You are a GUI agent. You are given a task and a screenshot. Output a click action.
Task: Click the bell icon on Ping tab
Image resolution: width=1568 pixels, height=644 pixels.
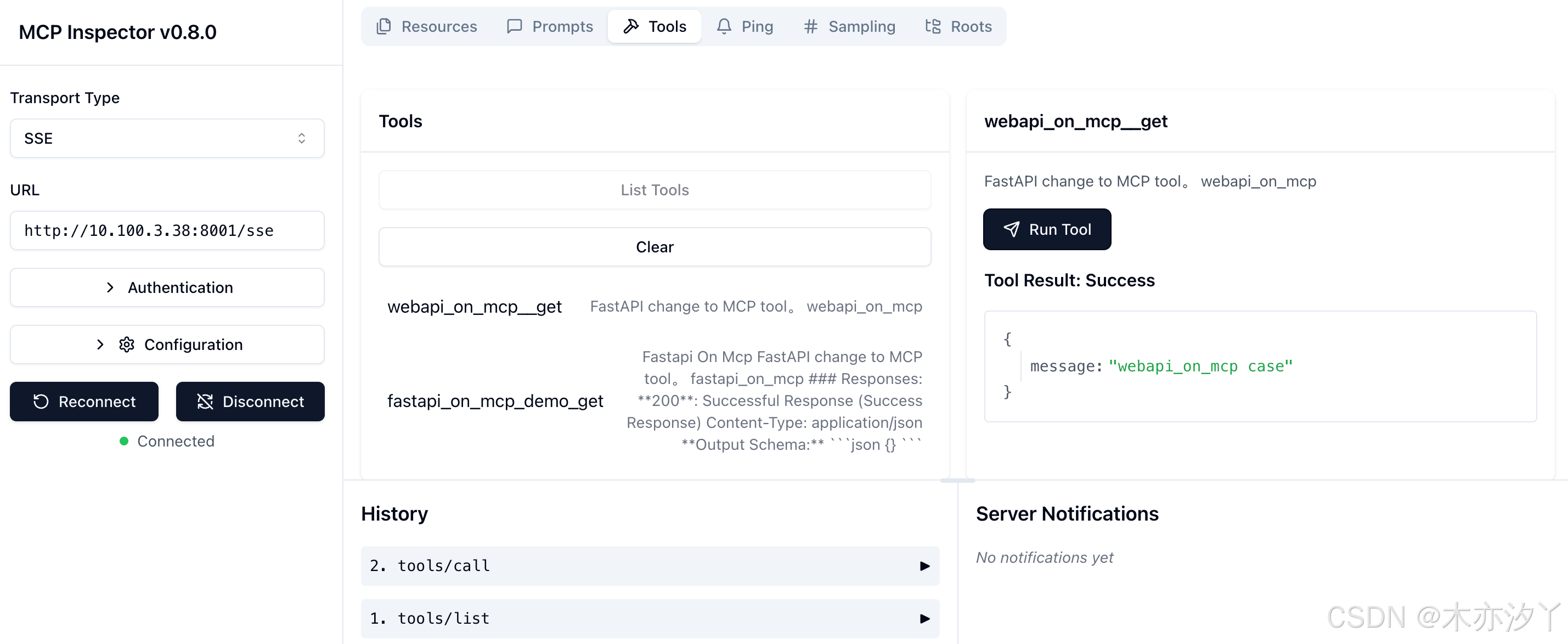724,27
